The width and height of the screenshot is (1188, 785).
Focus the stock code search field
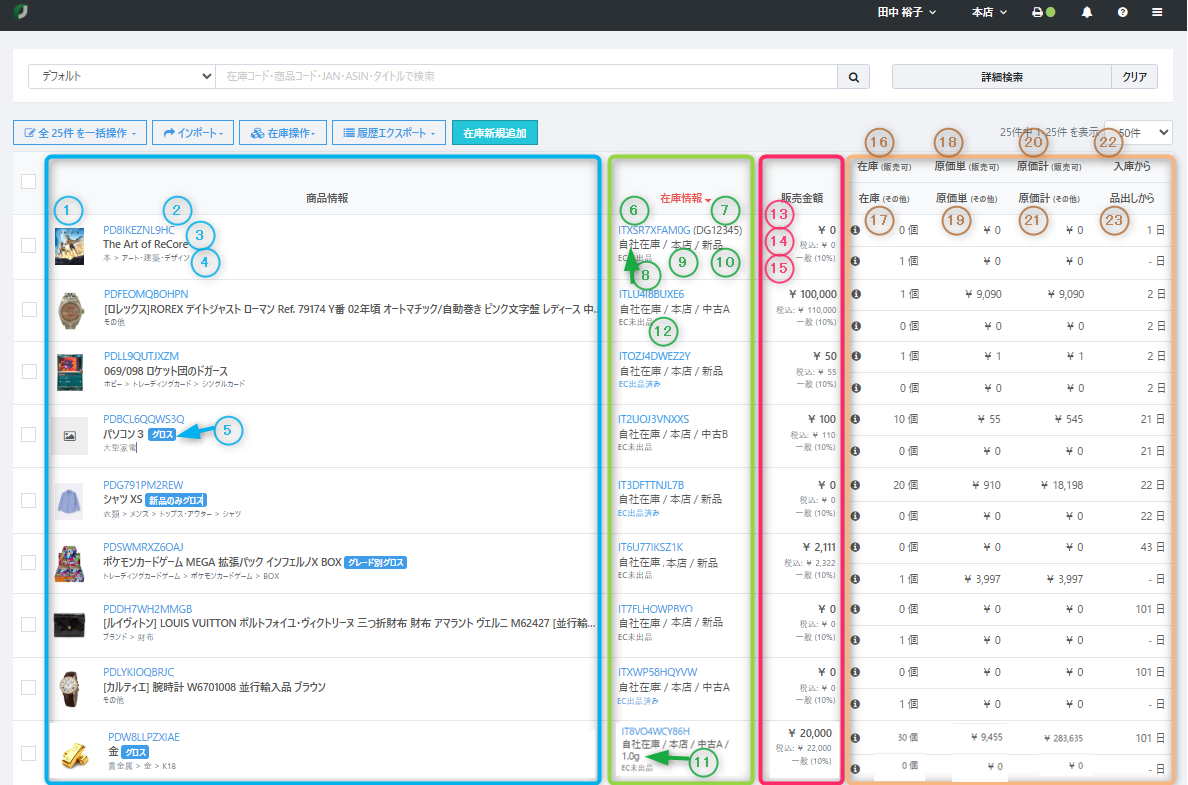[527, 77]
